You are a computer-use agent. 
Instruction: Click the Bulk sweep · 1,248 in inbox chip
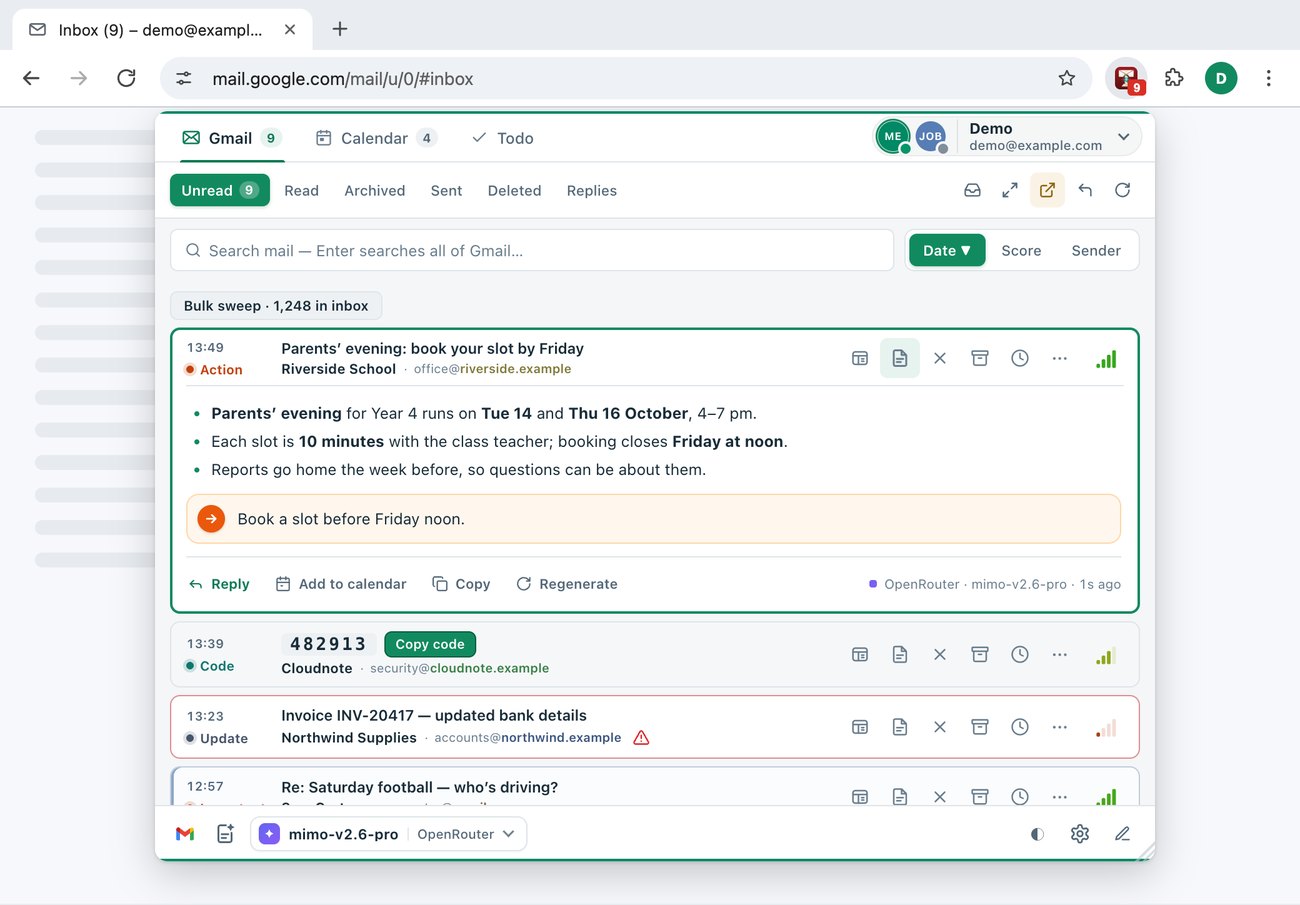[x=276, y=306]
